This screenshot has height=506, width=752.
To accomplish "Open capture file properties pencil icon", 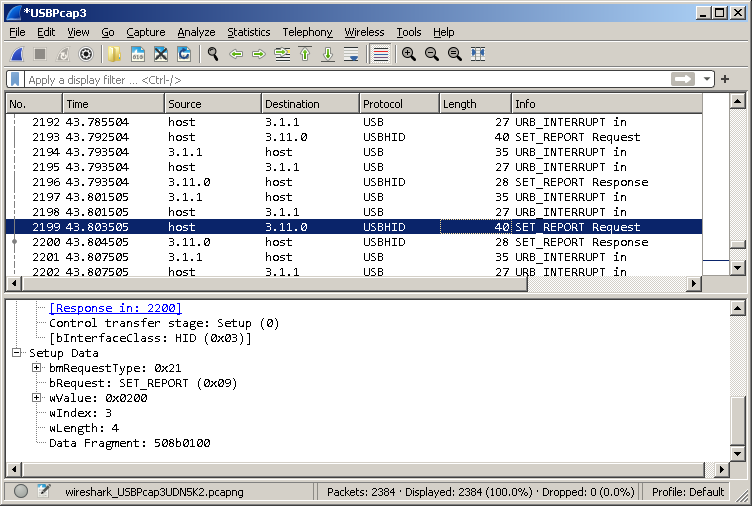I will click(44, 491).
